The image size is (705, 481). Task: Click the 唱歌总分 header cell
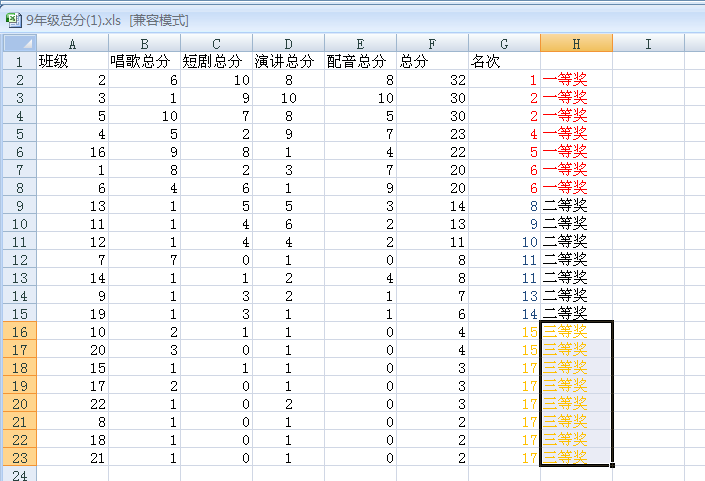tap(144, 61)
